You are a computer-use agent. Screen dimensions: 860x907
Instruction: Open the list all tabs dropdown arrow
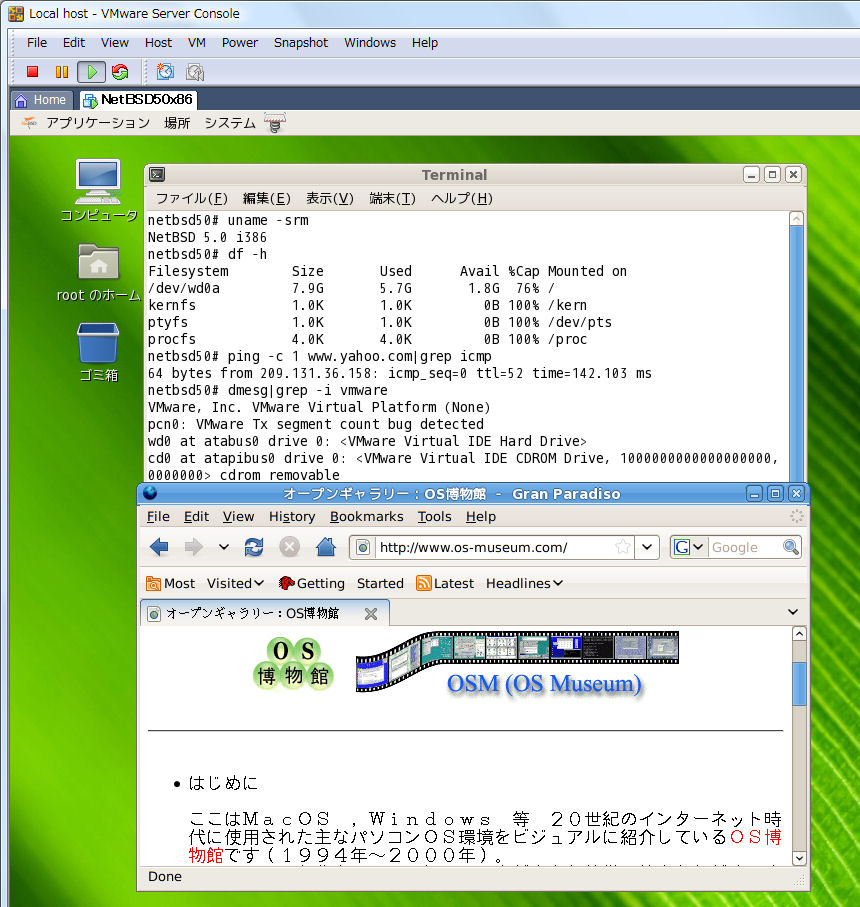click(x=793, y=612)
